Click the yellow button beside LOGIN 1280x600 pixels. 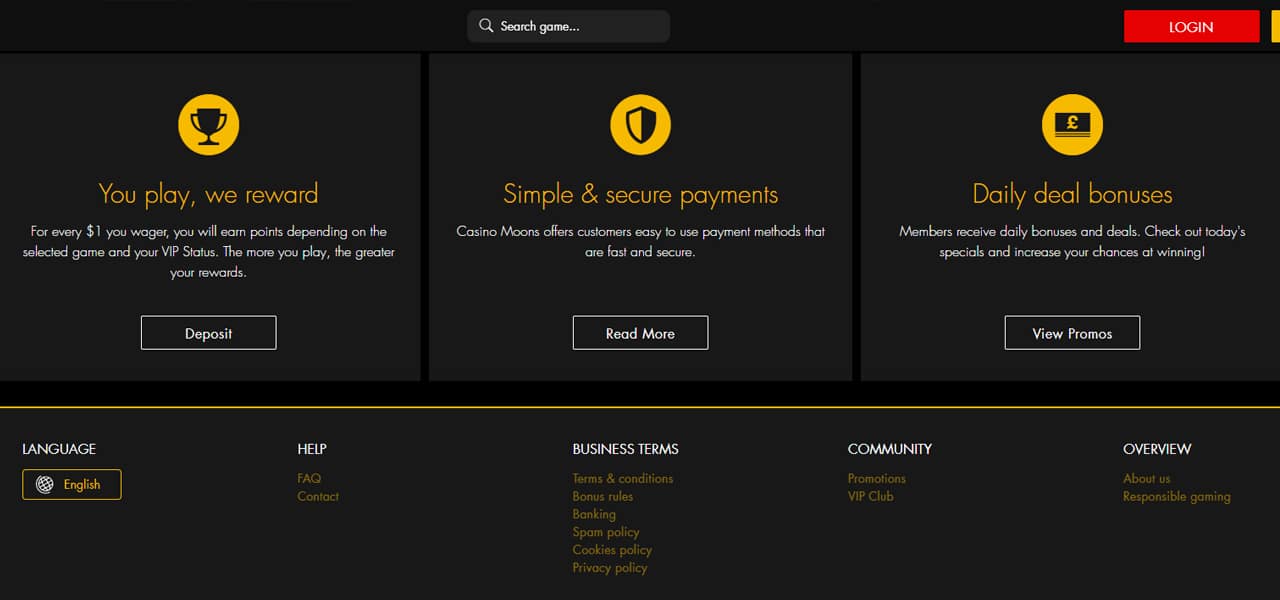pos(1275,27)
